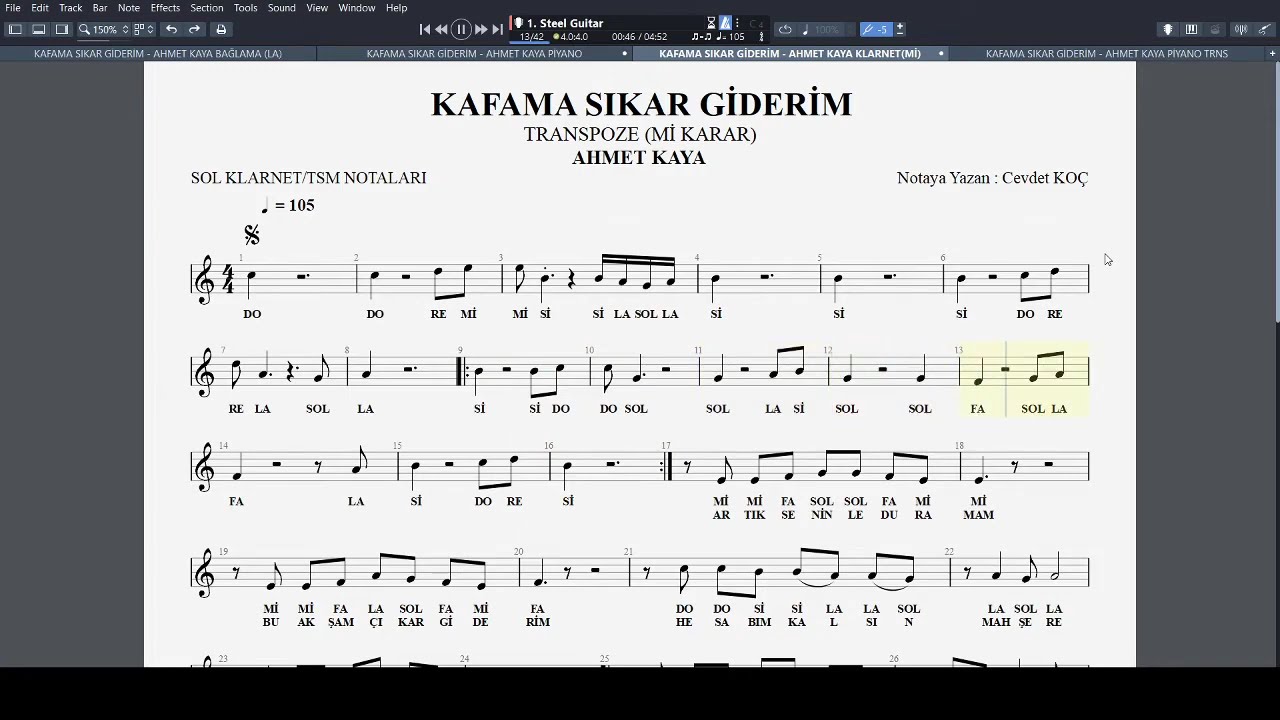Switch to the BAĞLAMA (LA) document tab
This screenshot has width=1280, height=720.
point(158,53)
